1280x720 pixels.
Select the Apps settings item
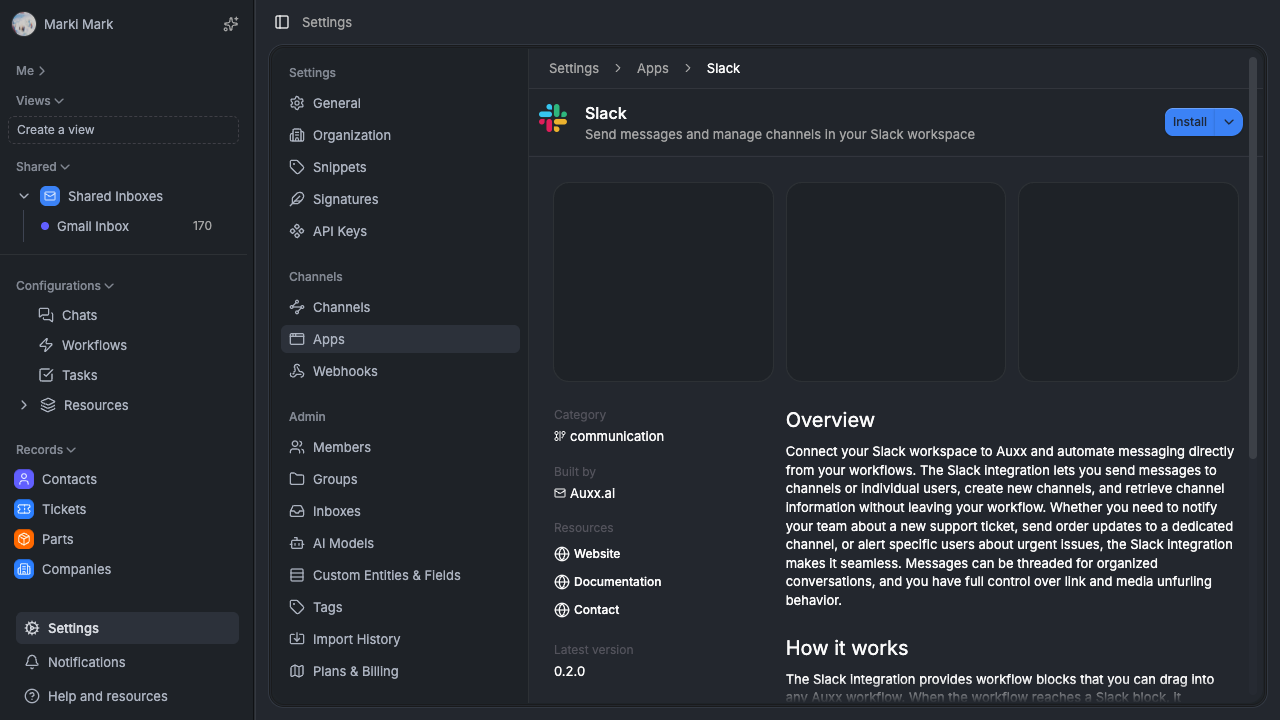click(400, 339)
